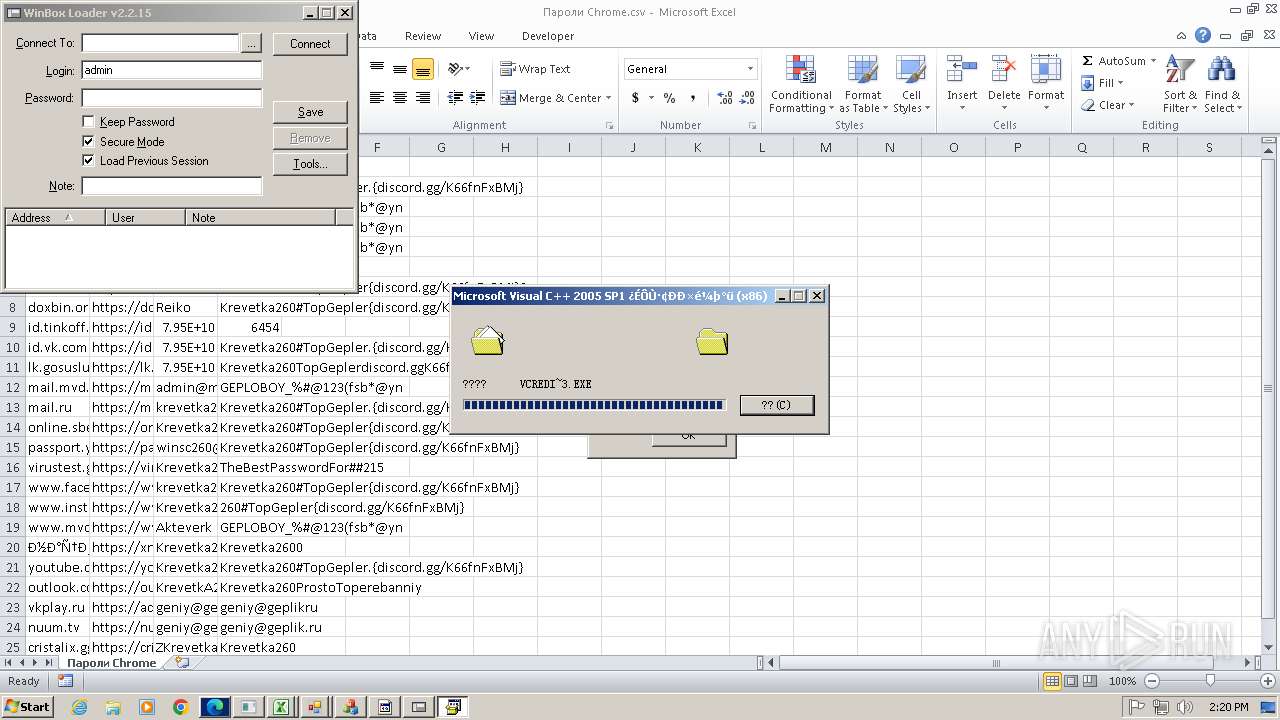Disable Secure Mode checkbox
The width and height of the screenshot is (1280, 720).
[88, 142]
